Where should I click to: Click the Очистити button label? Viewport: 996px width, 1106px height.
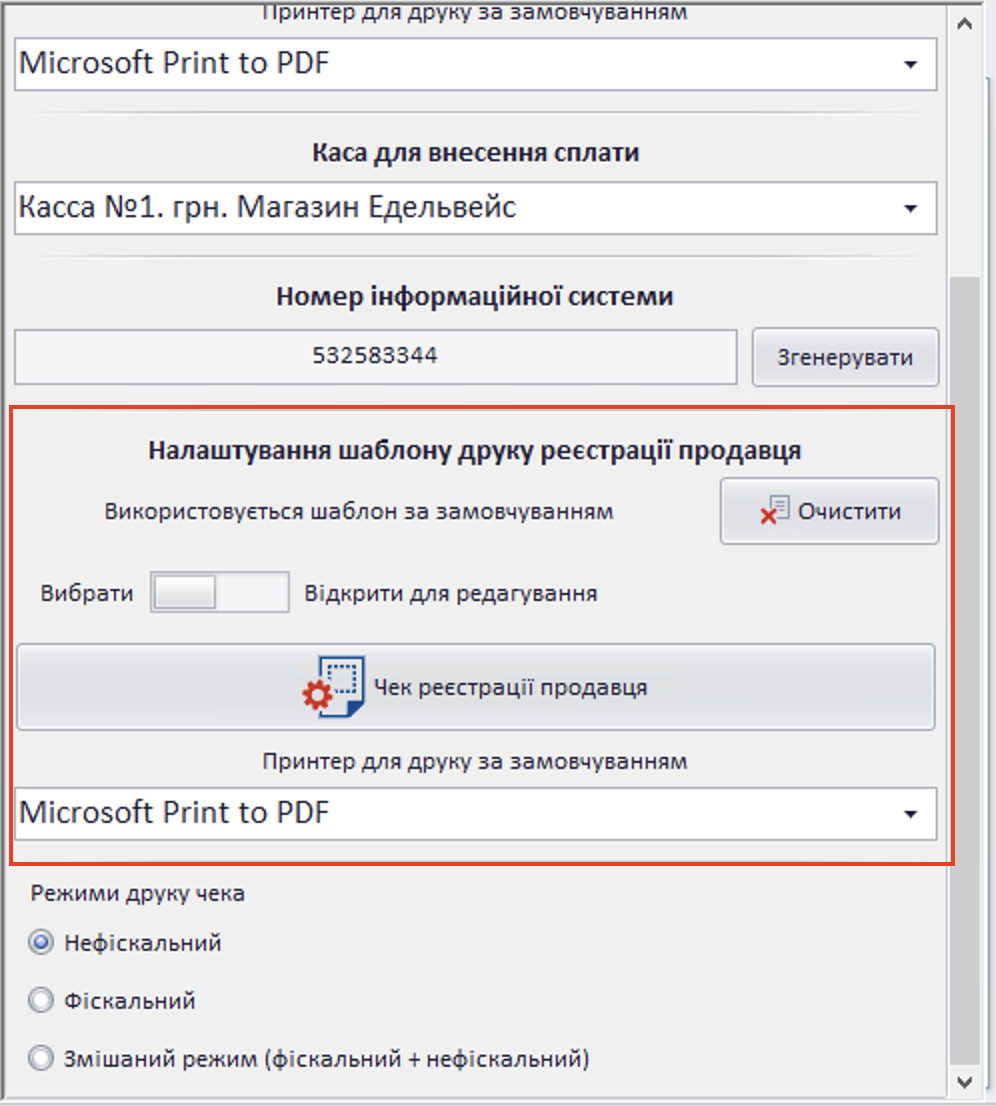tap(849, 511)
